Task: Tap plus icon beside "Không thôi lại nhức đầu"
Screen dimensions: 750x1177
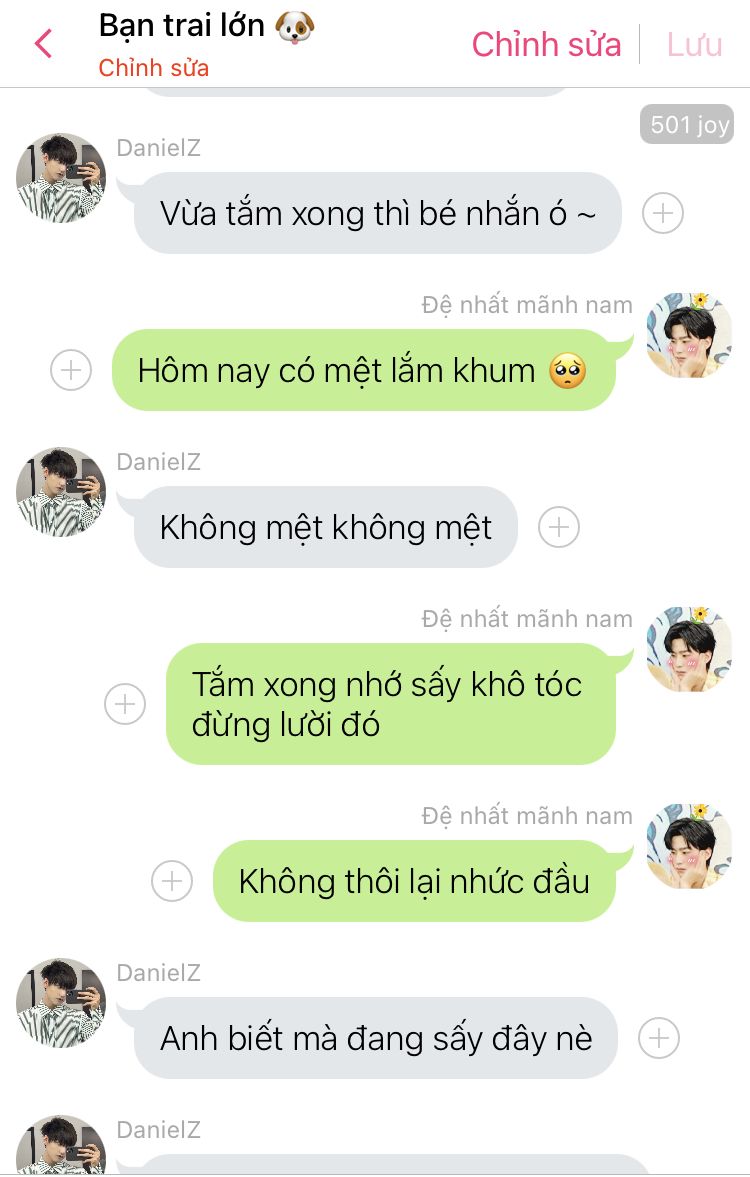Action: (x=172, y=880)
